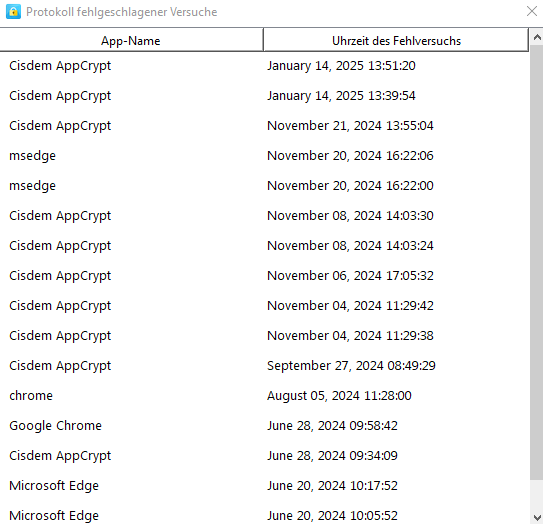This screenshot has width=543, height=524.
Task: Click the timestamp November 20, 2024 16:22:00
Action: pos(350,186)
